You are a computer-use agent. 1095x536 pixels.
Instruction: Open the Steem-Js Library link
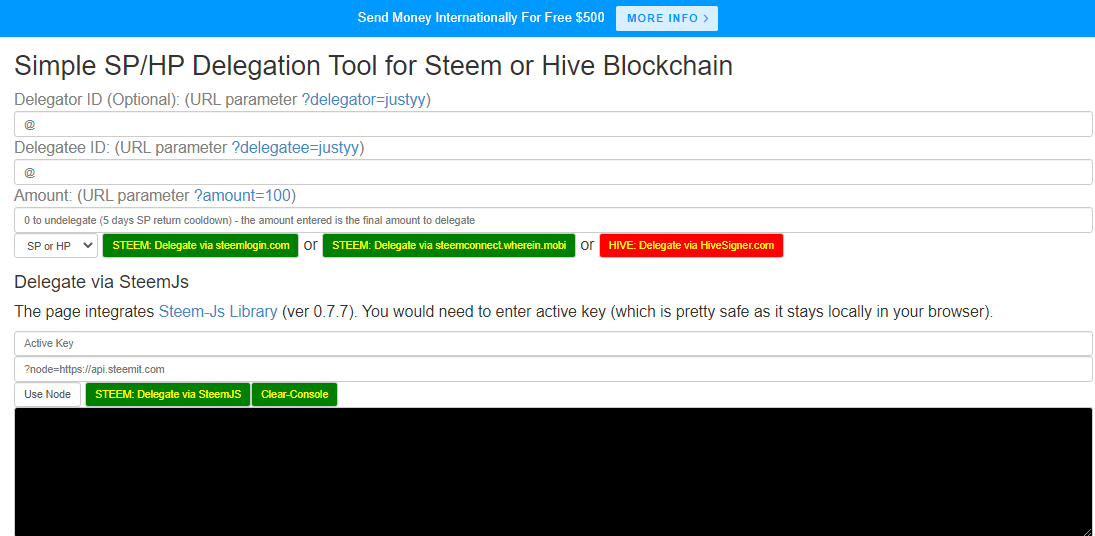pos(218,311)
